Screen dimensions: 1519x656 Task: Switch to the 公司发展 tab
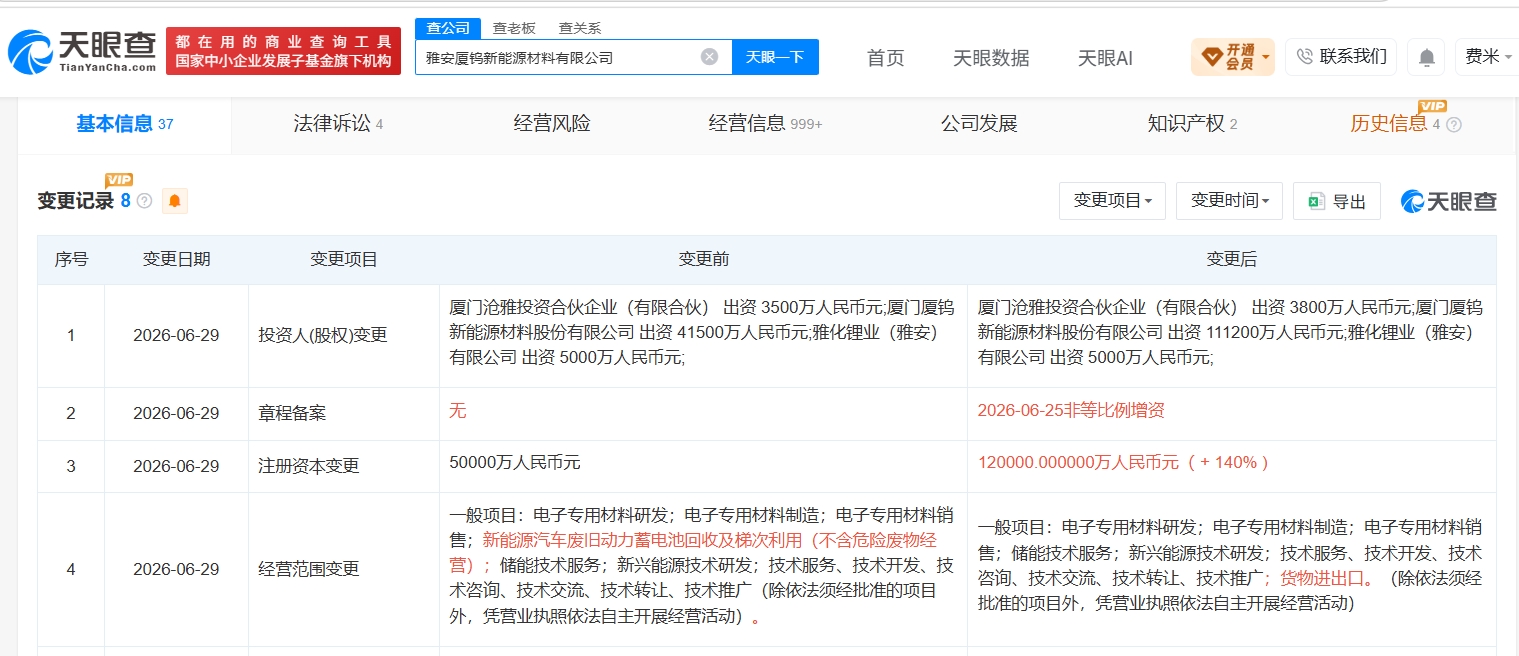tap(979, 124)
